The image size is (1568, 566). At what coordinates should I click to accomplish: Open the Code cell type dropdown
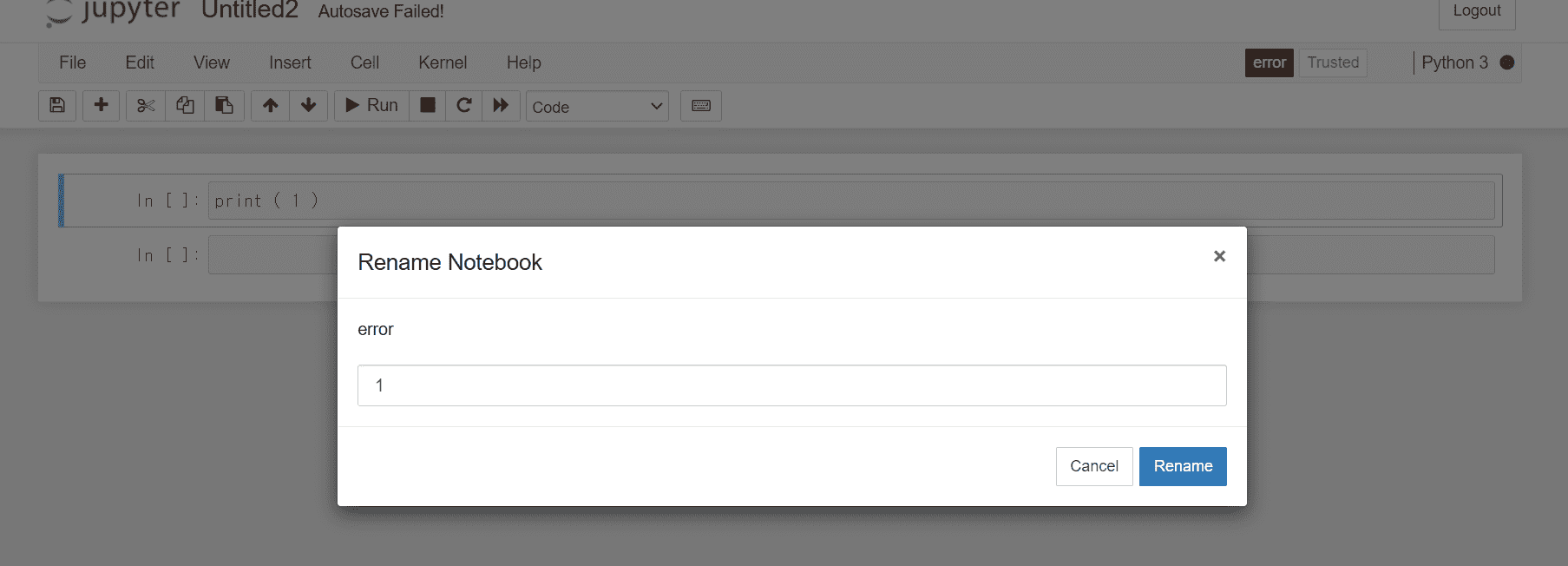(597, 107)
